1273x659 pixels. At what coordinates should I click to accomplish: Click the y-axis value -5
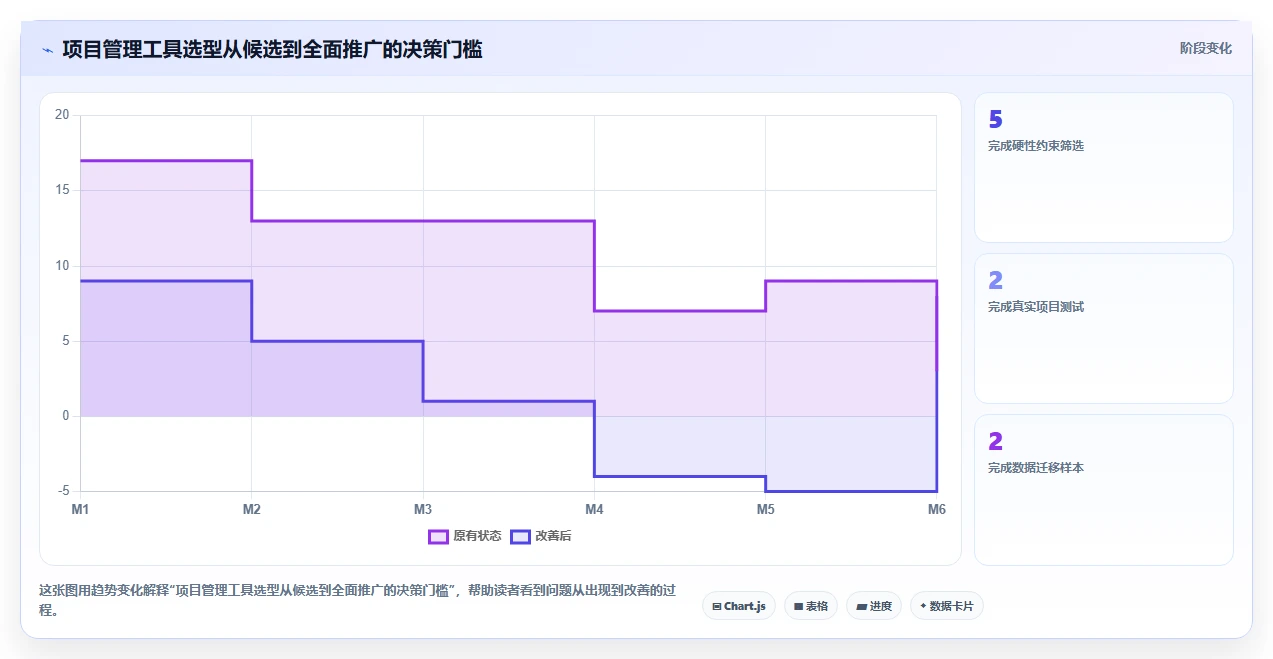62,491
